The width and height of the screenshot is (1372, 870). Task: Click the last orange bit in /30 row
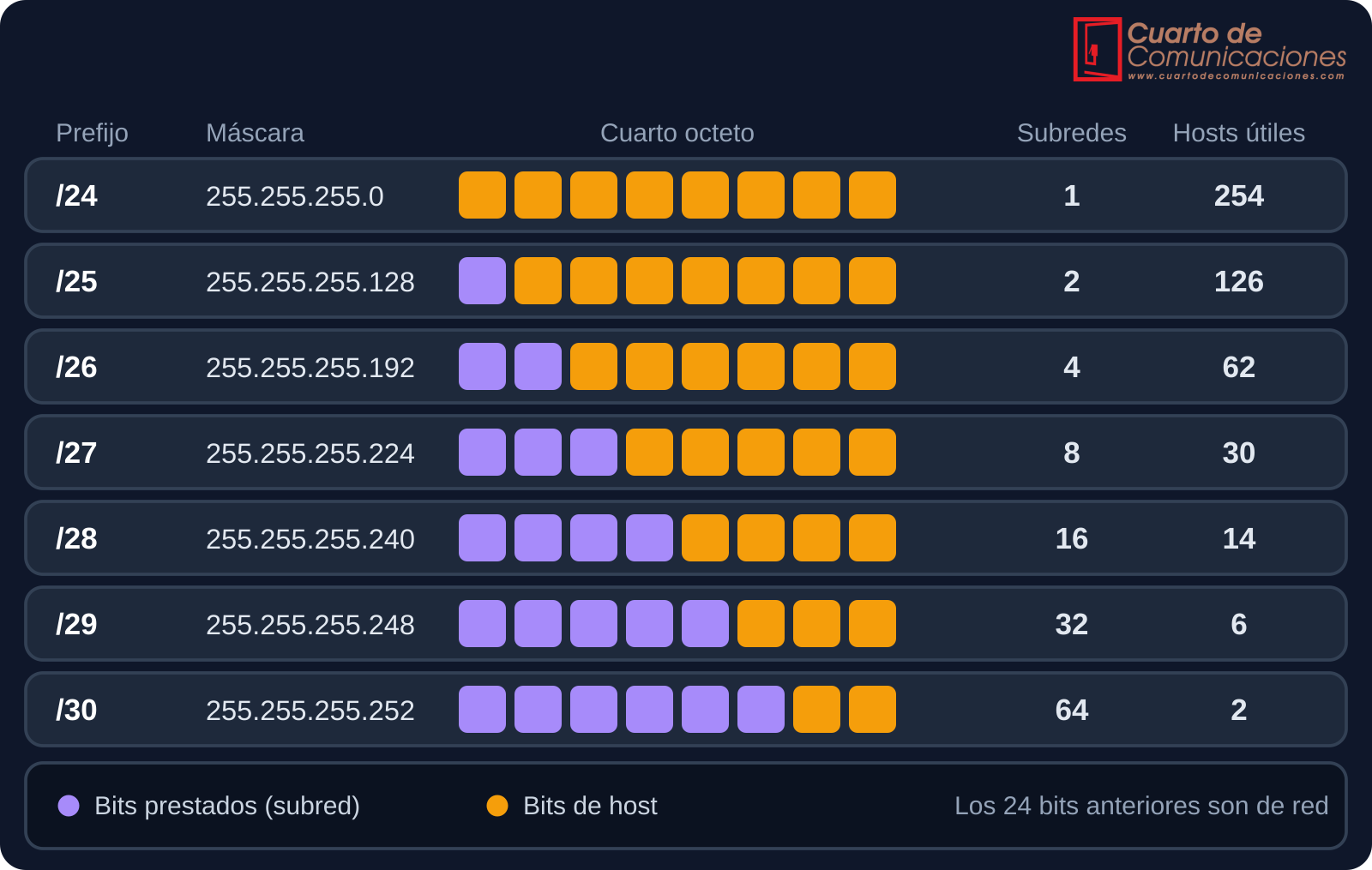(872, 710)
